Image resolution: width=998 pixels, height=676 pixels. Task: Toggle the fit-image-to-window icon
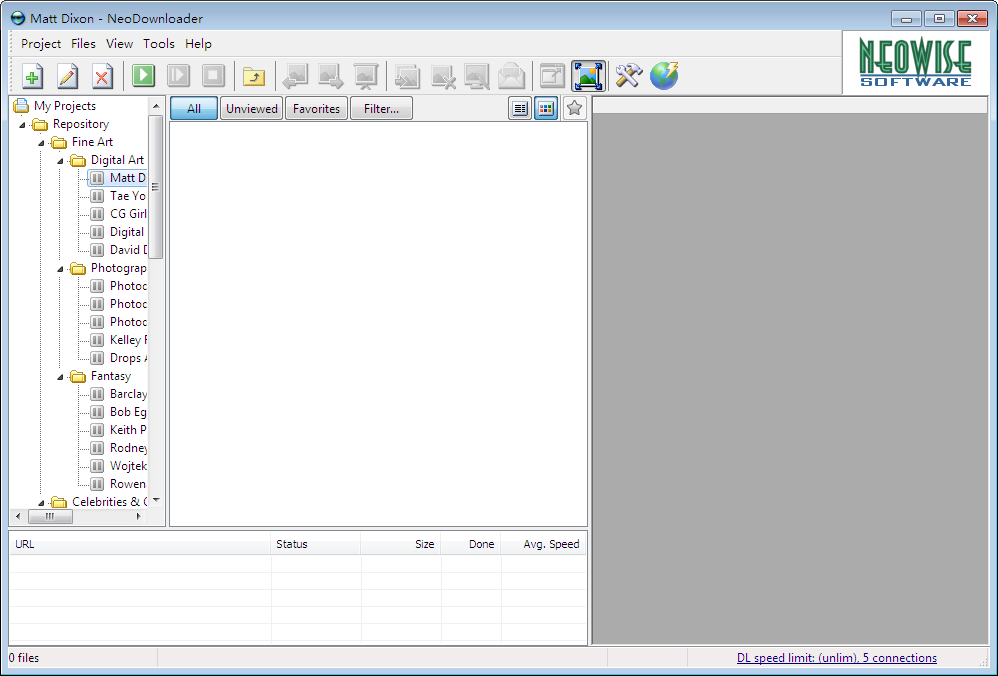click(588, 76)
